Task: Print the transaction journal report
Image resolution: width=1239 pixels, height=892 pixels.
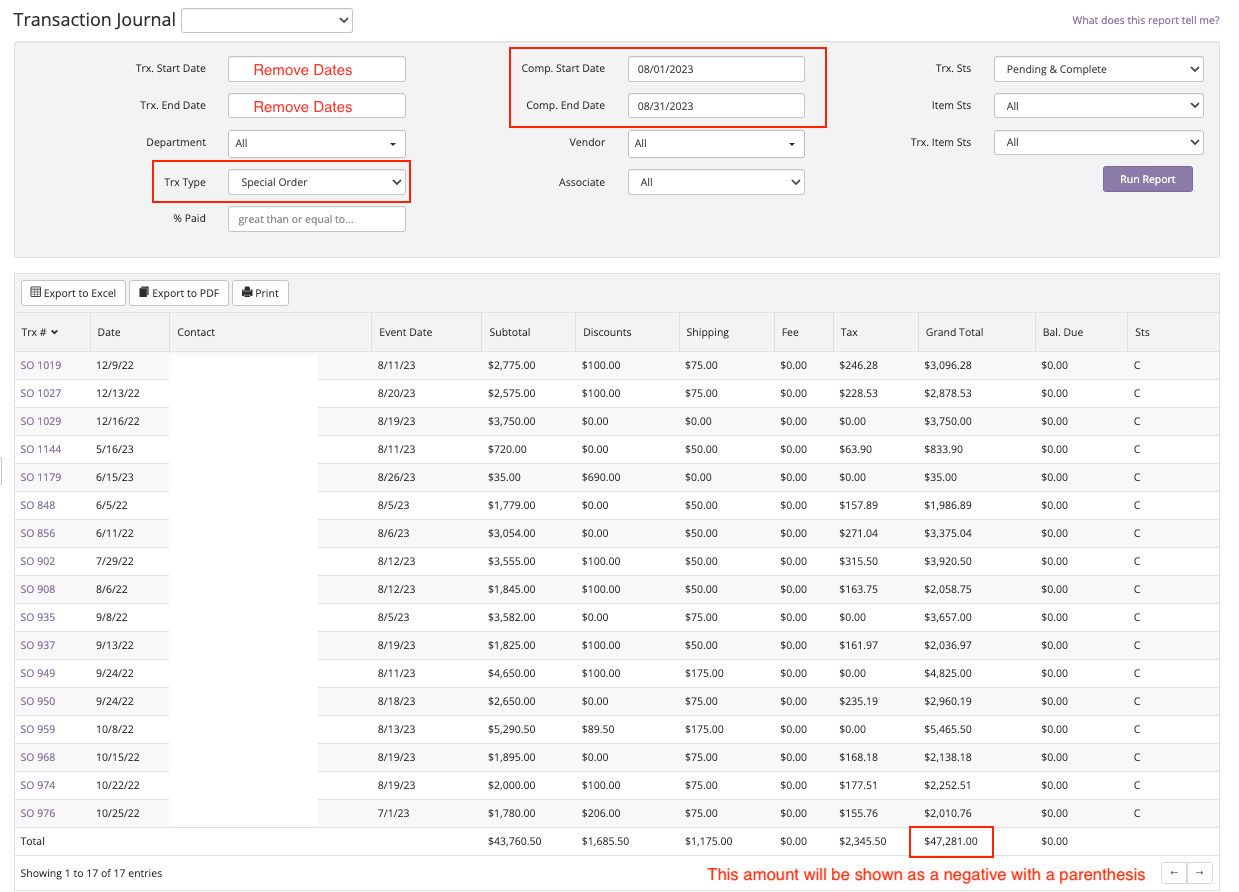Action: click(x=260, y=293)
